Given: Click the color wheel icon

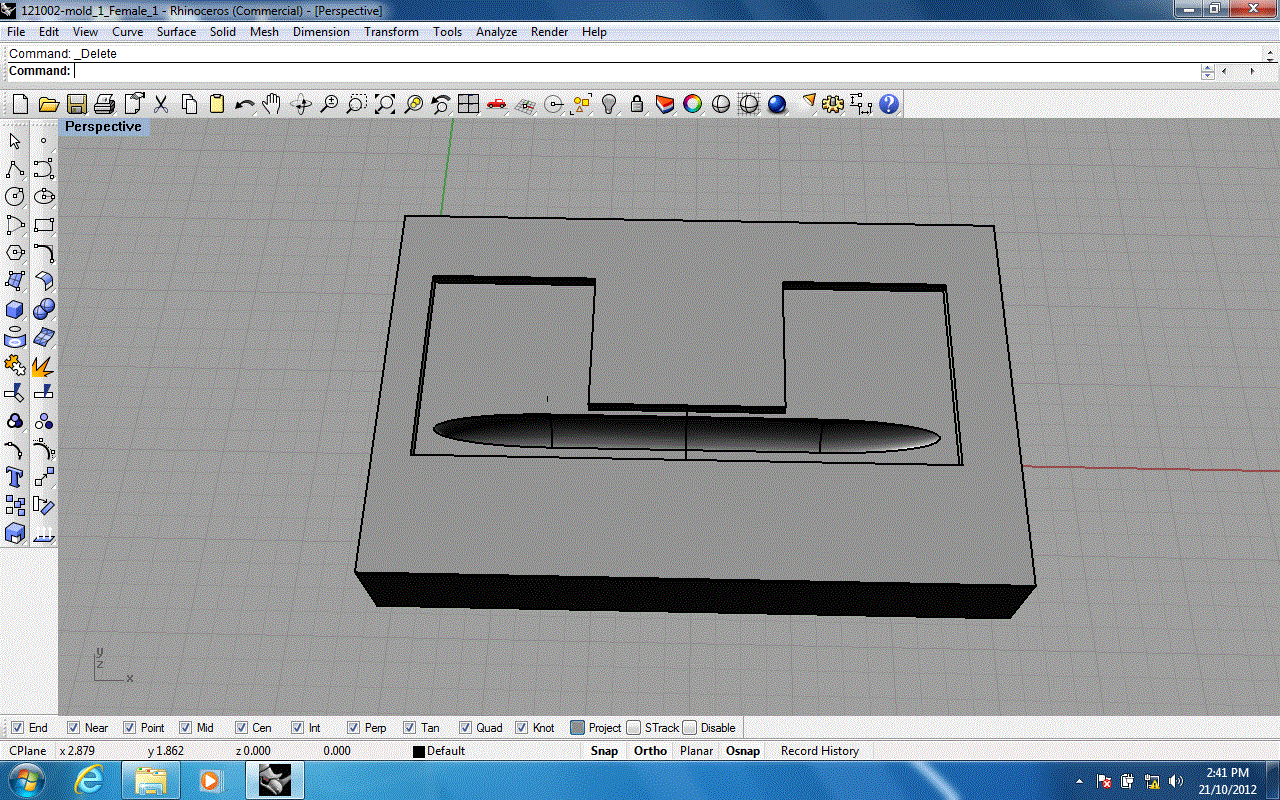Looking at the screenshot, I should [692, 104].
